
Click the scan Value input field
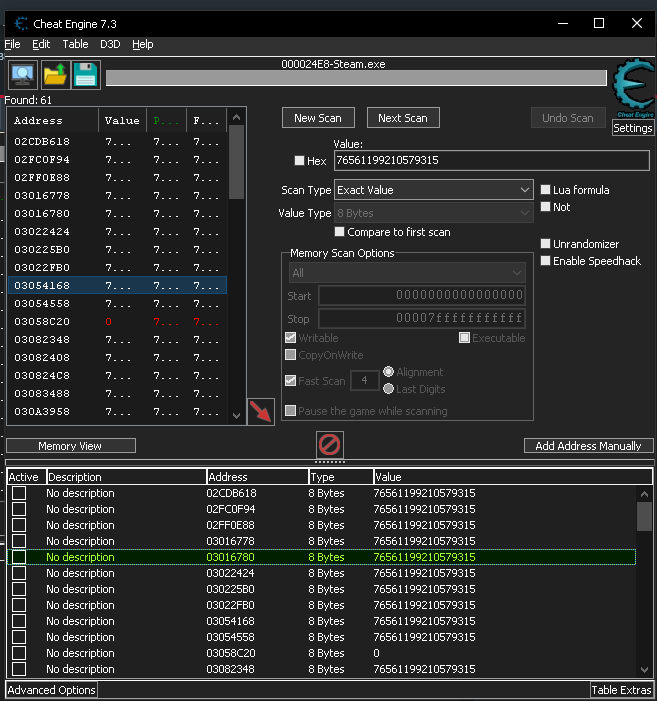pos(490,161)
